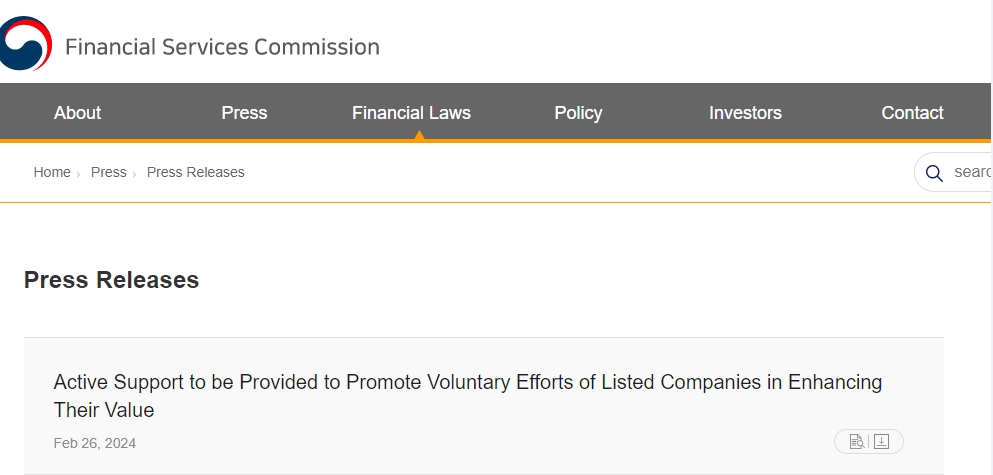Image resolution: width=993 pixels, height=475 pixels.
Task: Click the Financial Services Commission title text
Action: 222,47
